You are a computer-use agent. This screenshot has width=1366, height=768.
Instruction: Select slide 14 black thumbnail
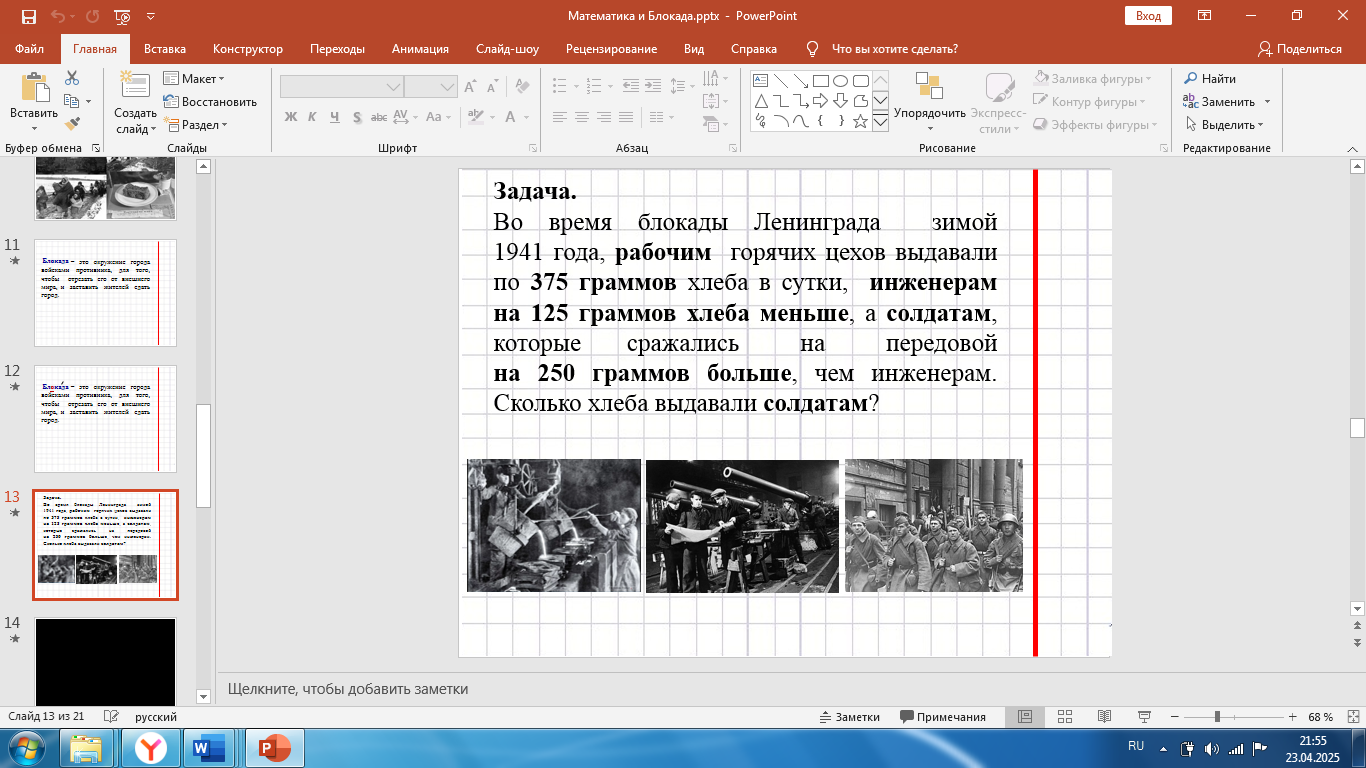pyautogui.click(x=106, y=662)
